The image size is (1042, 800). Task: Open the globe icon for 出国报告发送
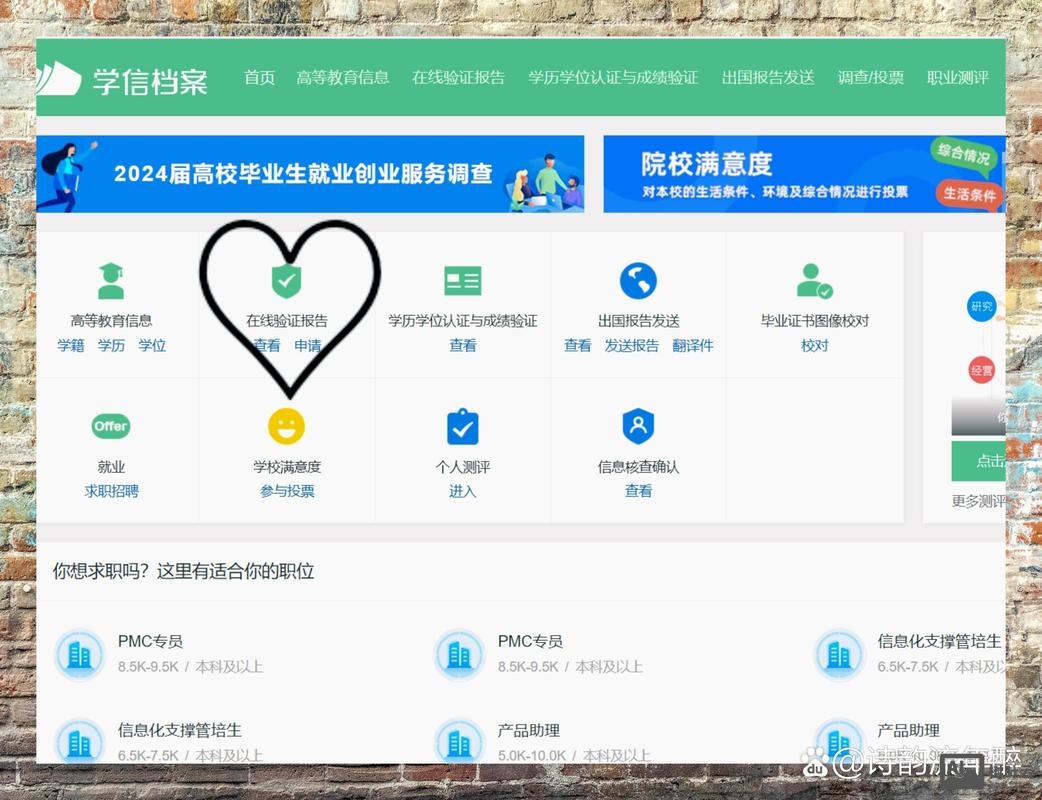point(638,280)
